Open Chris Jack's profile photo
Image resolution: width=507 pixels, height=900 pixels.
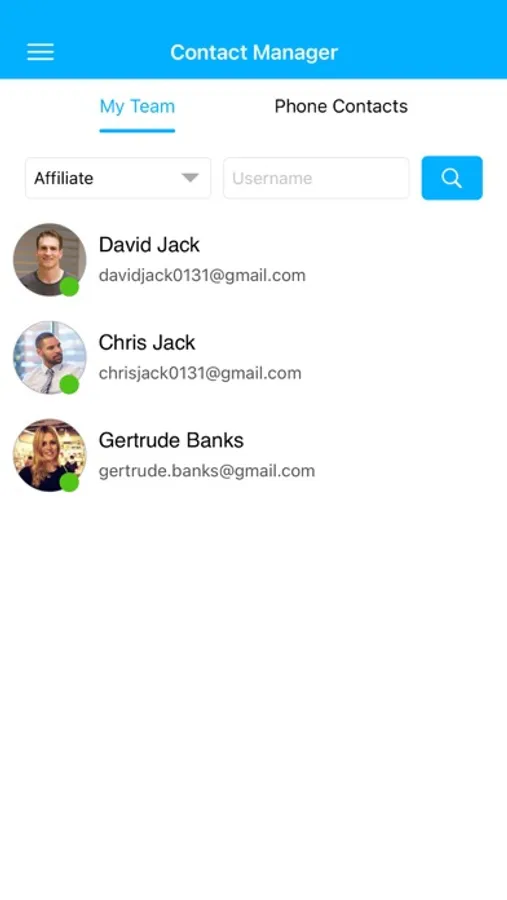click(49, 357)
